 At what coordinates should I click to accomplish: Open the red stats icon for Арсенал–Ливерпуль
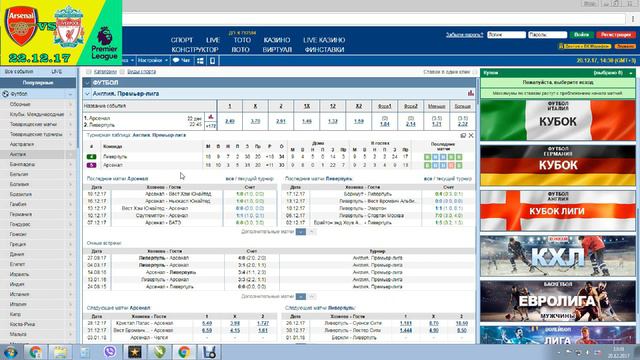point(211,117)
